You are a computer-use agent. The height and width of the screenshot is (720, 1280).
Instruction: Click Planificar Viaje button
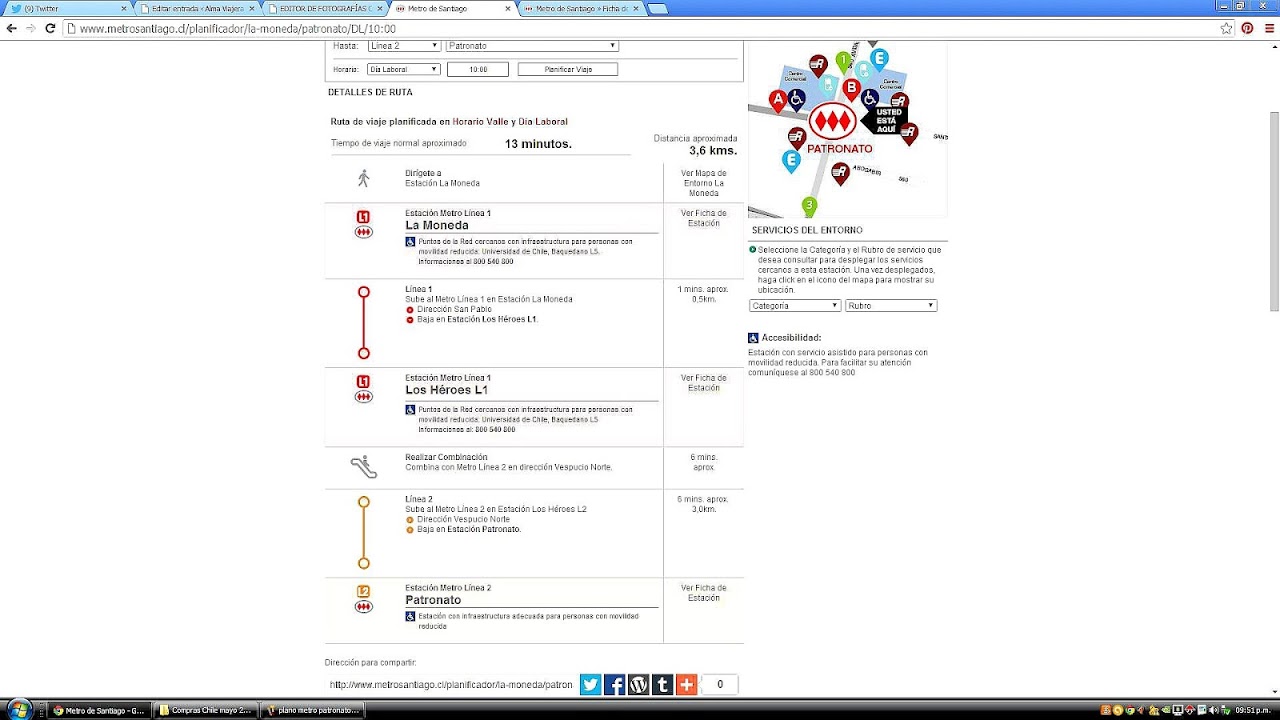[568, 69]
